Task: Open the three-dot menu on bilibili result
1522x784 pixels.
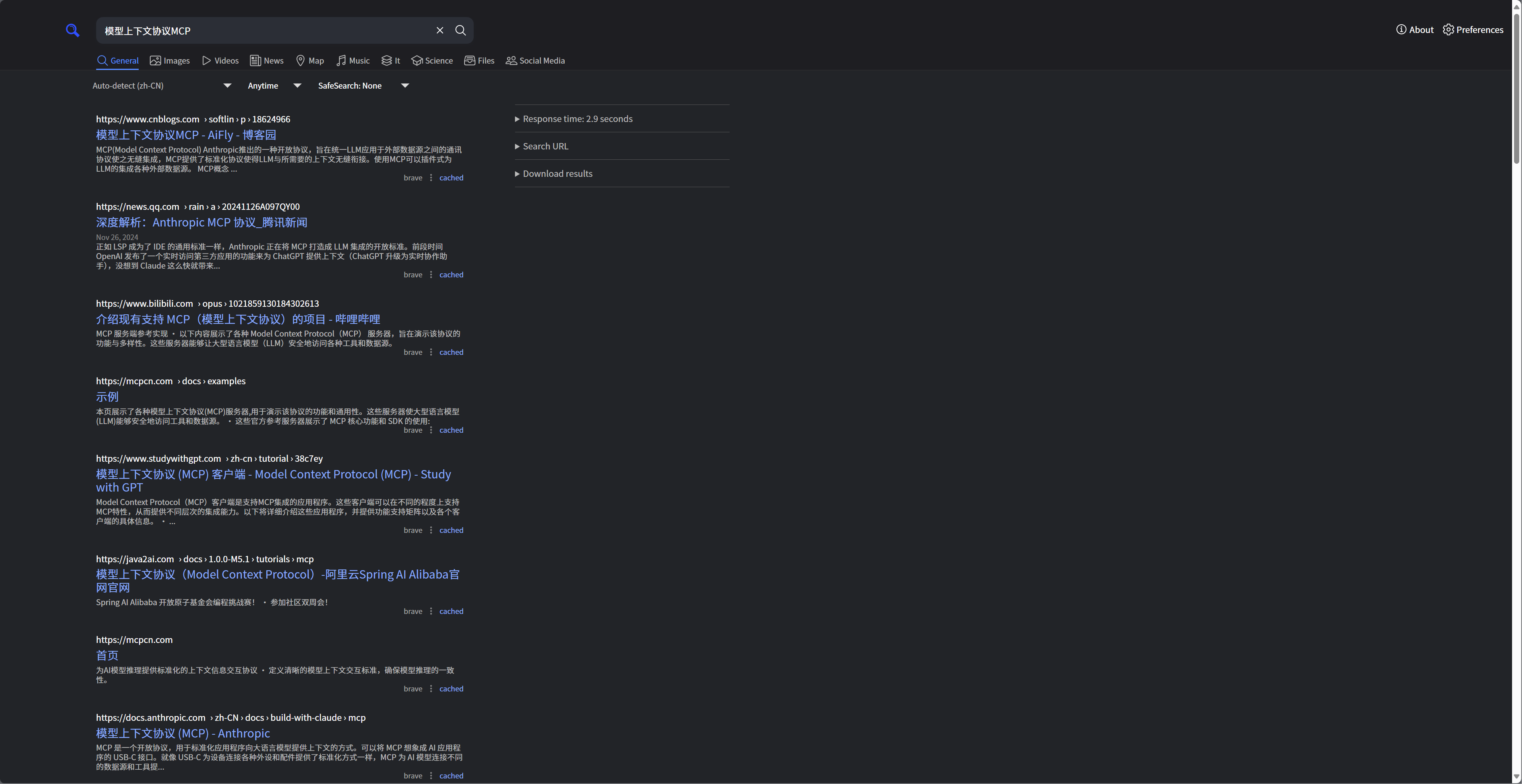Action: 431,352
